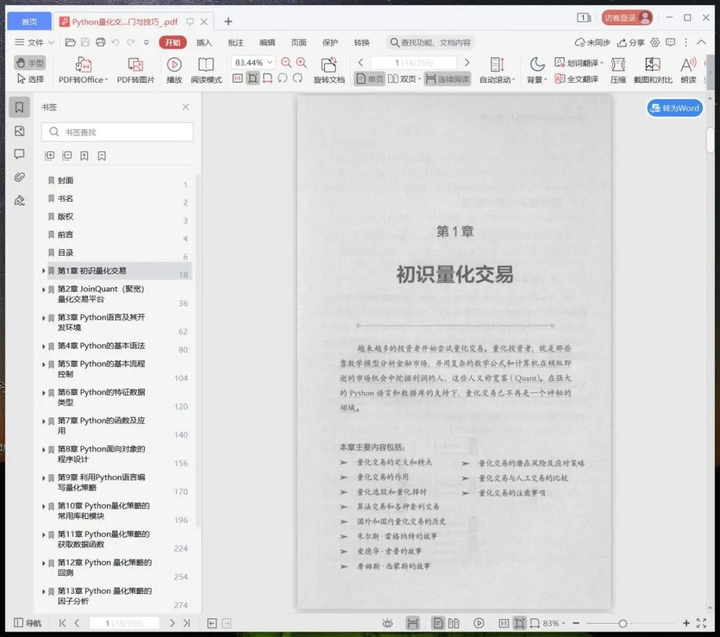
Task: Switch to 双页 double page view
Action: click(404, 79)
